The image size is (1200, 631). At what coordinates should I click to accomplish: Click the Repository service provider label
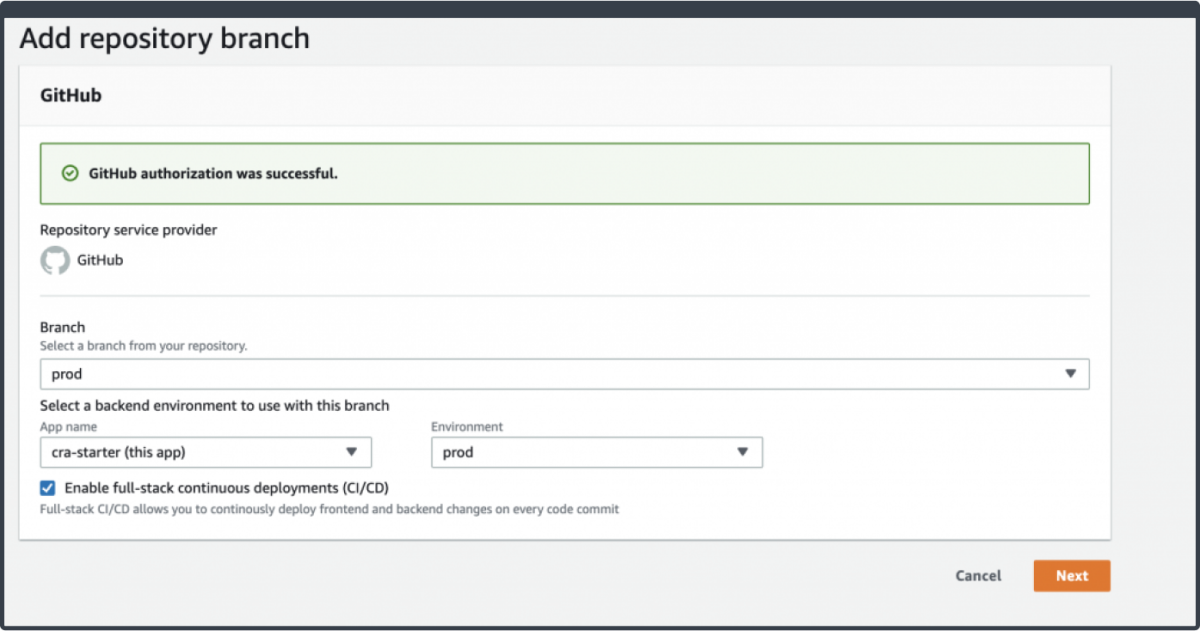click(129, 230)
